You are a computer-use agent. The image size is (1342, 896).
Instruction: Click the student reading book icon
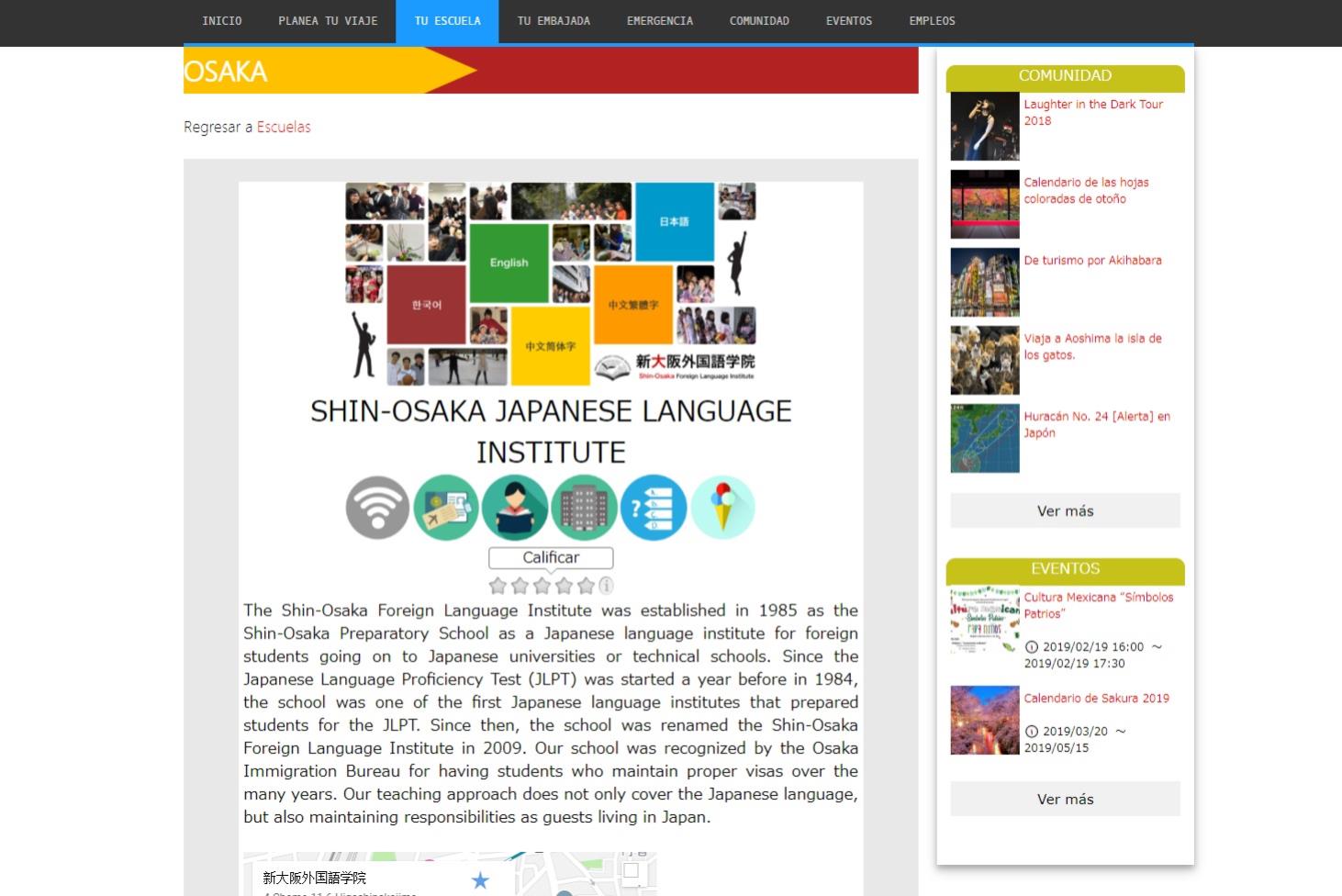[515, 508]
